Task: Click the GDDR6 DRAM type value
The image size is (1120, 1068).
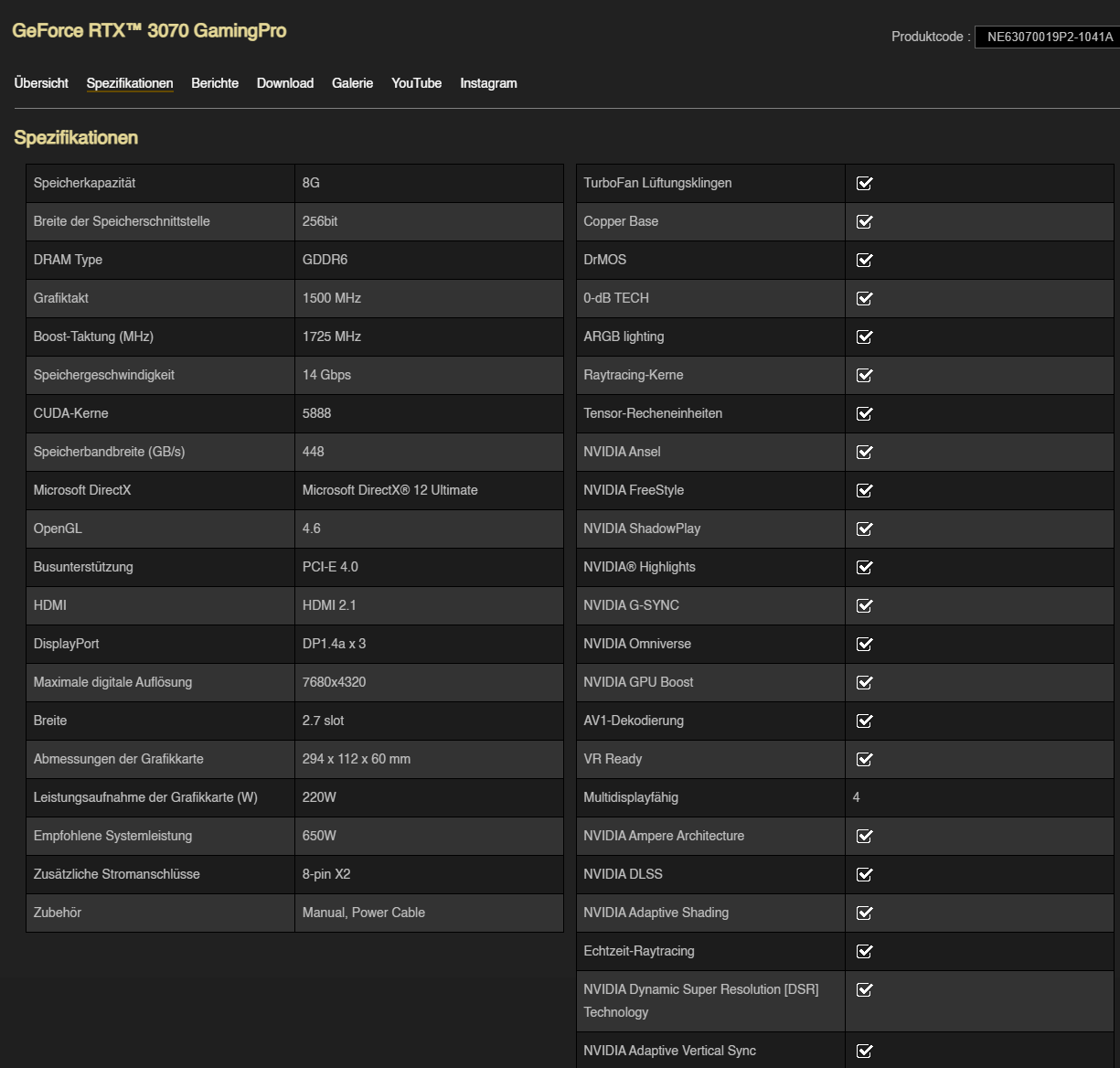Action: click(x=325, y=260)
